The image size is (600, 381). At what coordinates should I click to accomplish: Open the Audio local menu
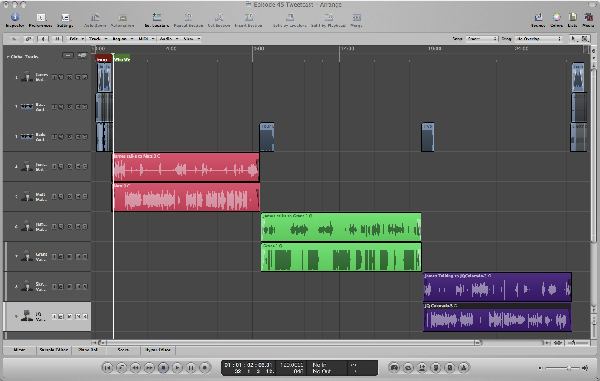coord(169,39)
